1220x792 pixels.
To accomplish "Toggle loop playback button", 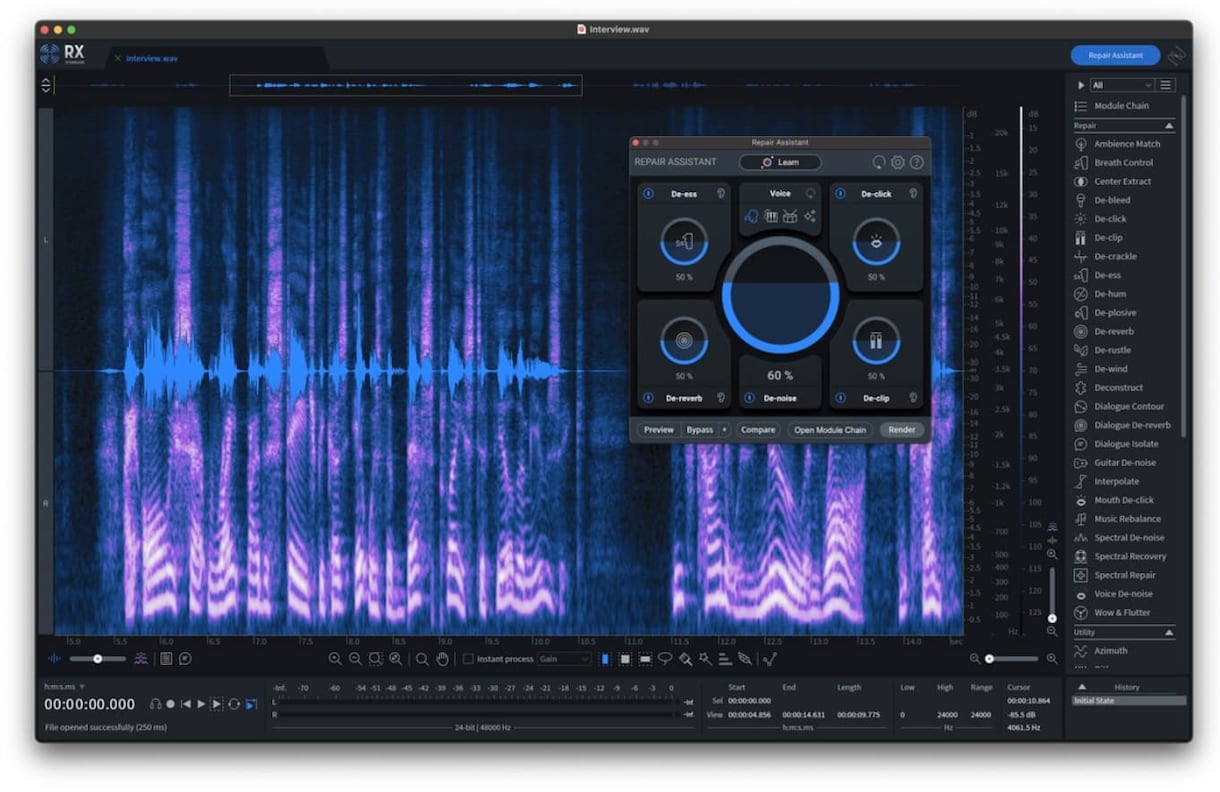I will [x=234, y=704].
